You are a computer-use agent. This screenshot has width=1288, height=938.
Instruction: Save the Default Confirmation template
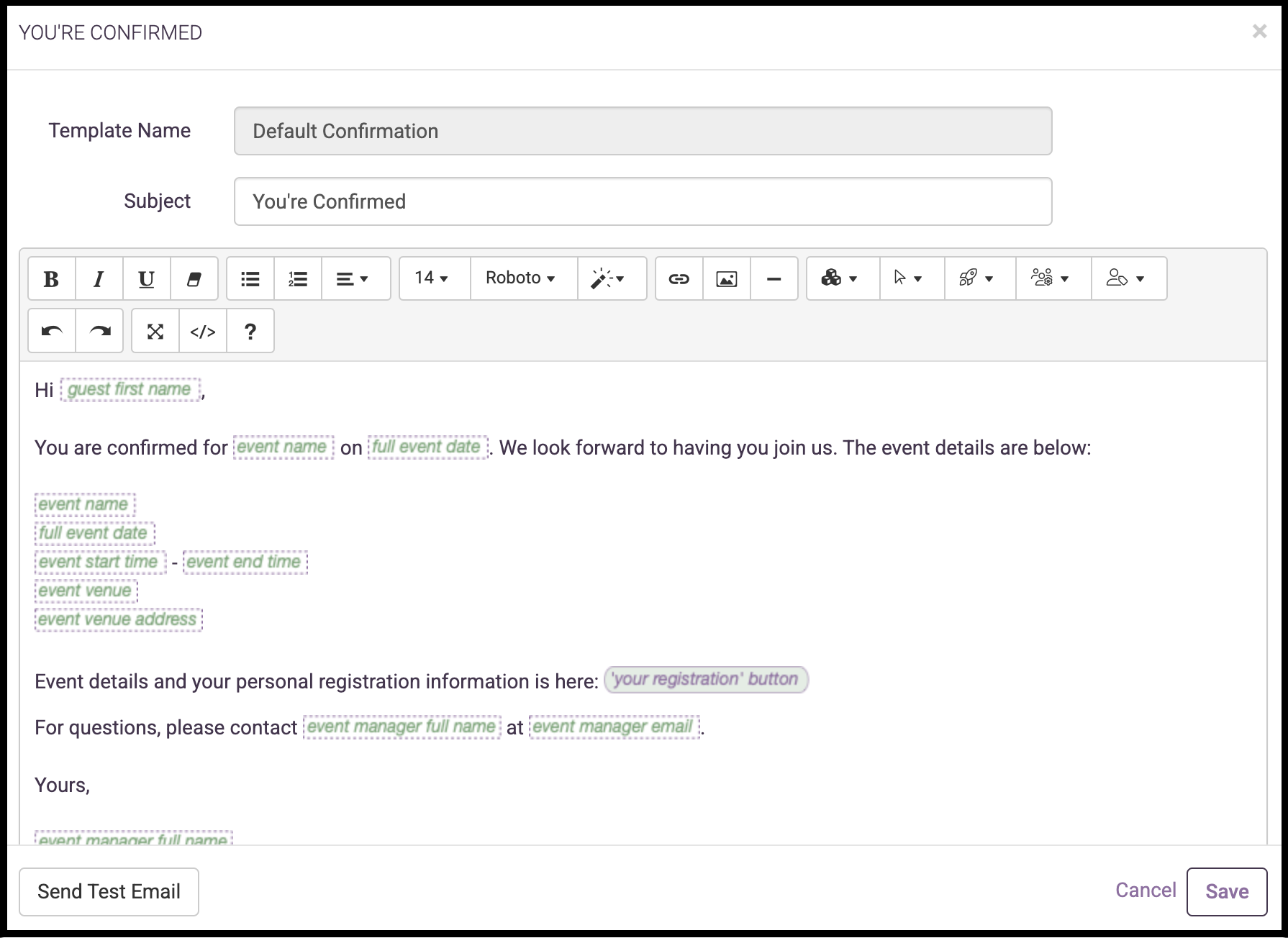(1227, 891)
